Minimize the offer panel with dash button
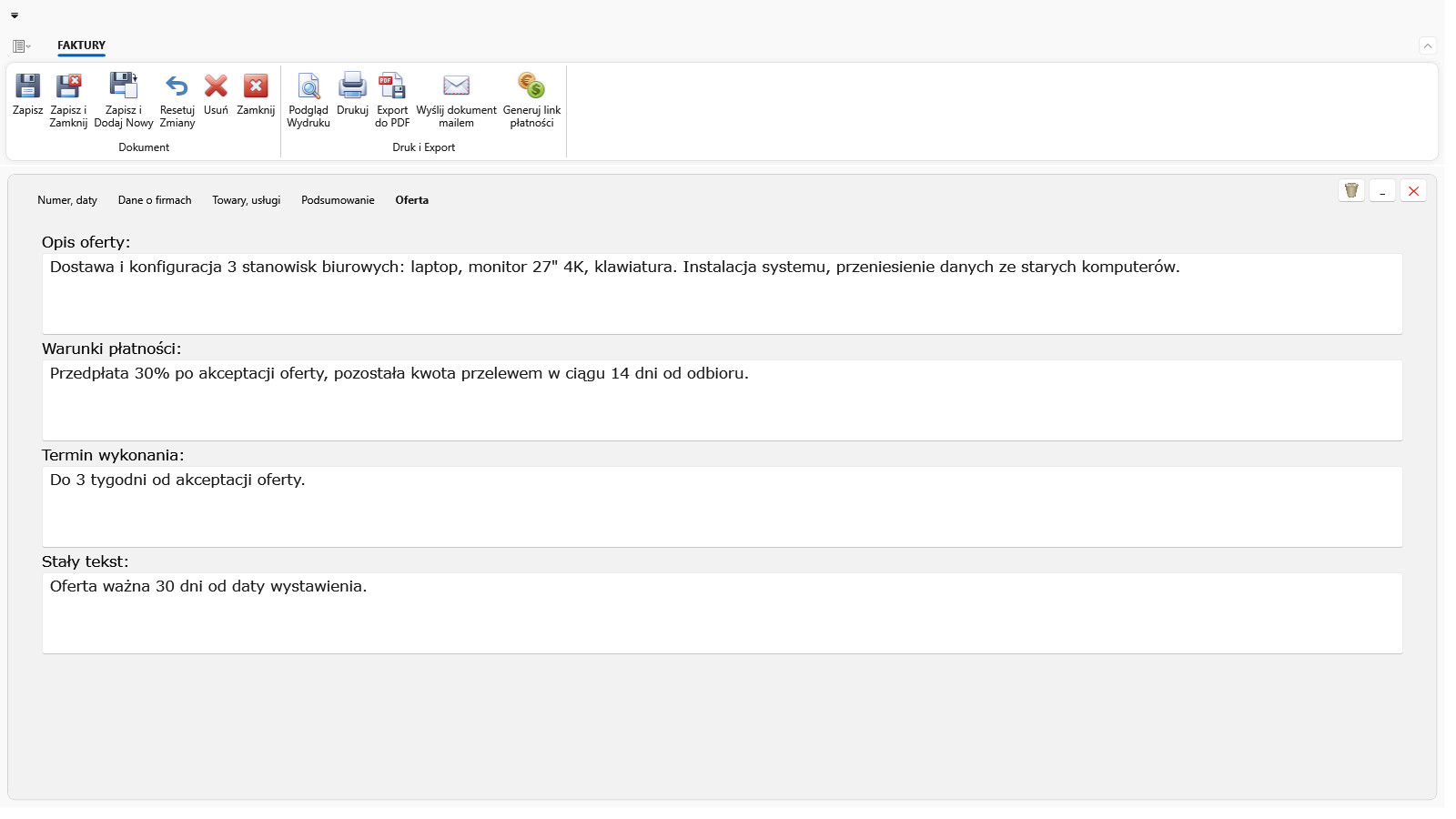Screen dimensions: 1456x819 1382,190
